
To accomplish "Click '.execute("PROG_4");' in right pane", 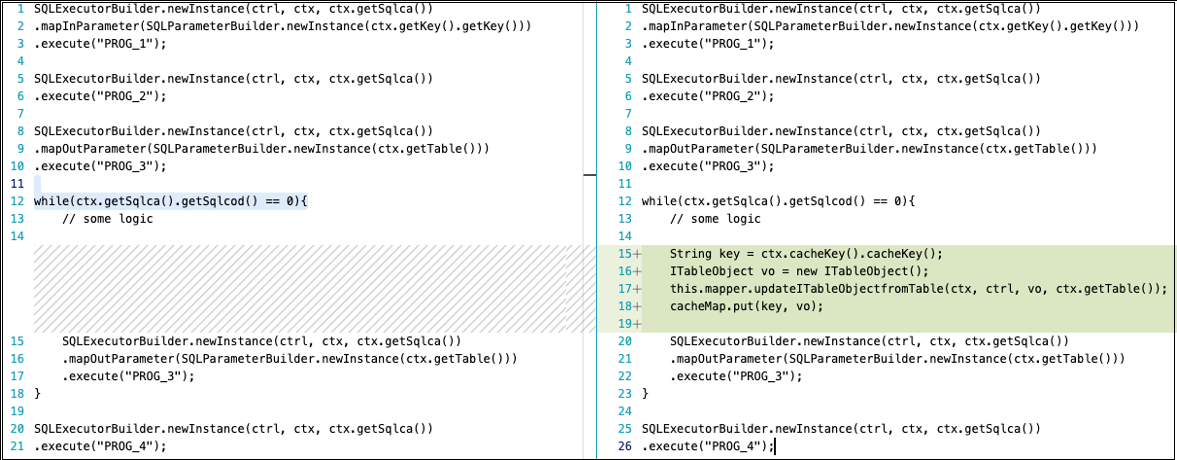I will click(708, 446).
